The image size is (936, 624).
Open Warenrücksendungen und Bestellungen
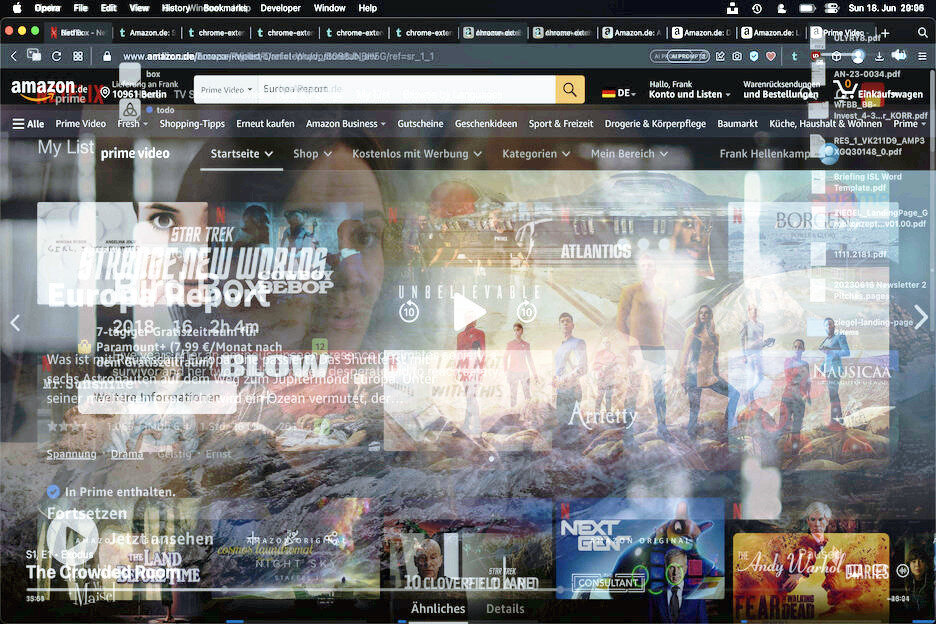(x=781, y=90)
